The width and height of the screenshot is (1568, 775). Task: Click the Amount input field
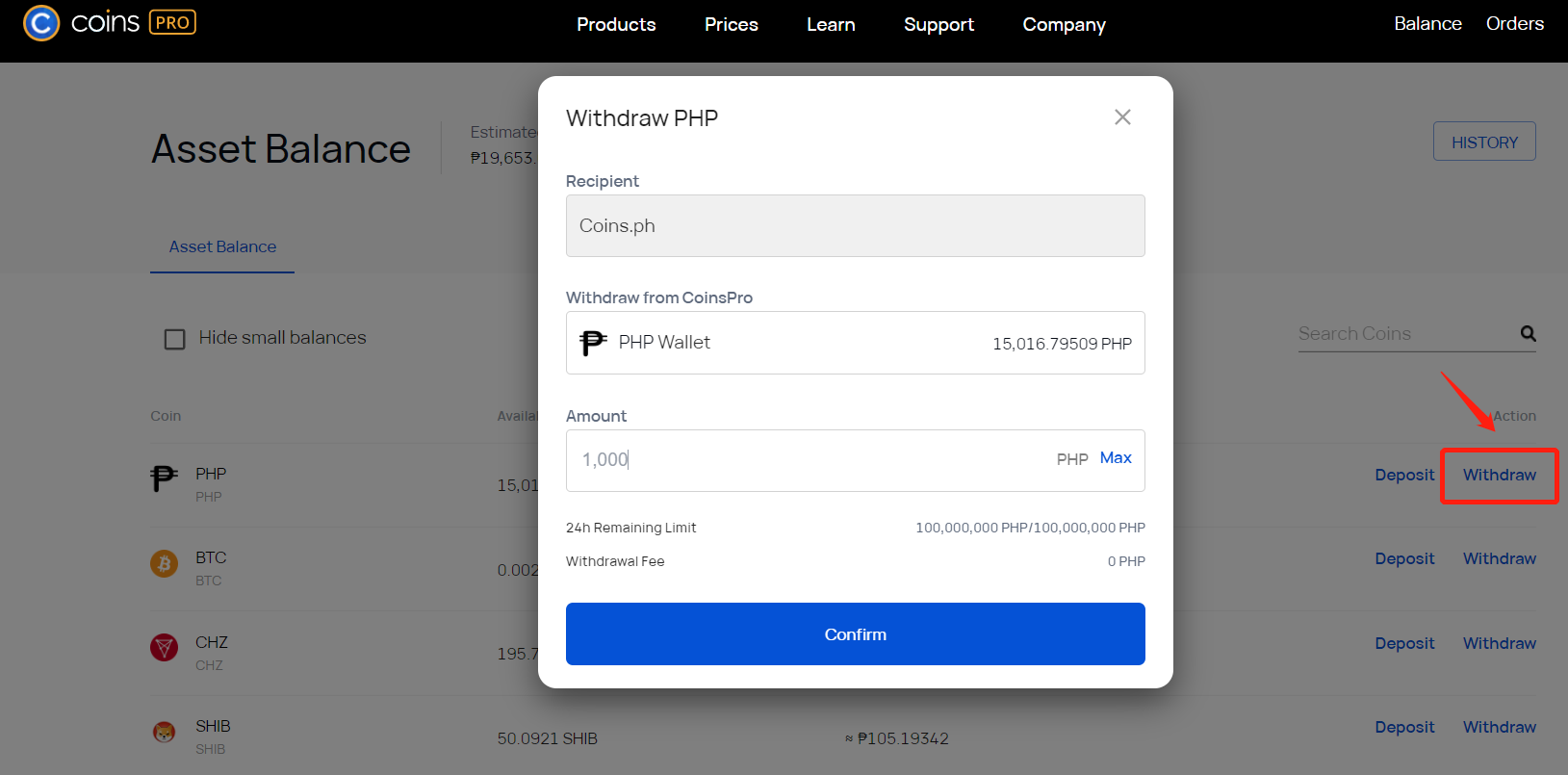[818, 460]
